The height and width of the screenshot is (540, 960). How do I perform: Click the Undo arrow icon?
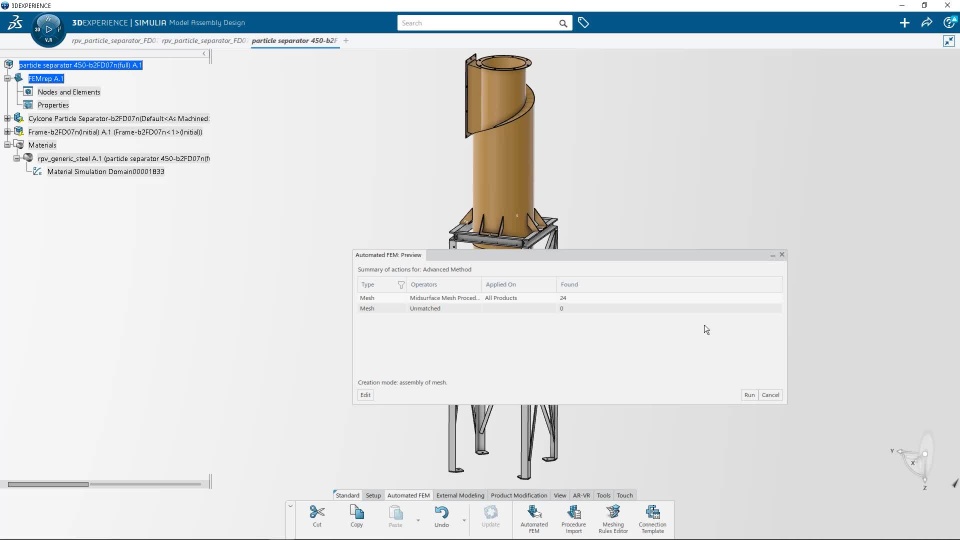coord(441,513)
